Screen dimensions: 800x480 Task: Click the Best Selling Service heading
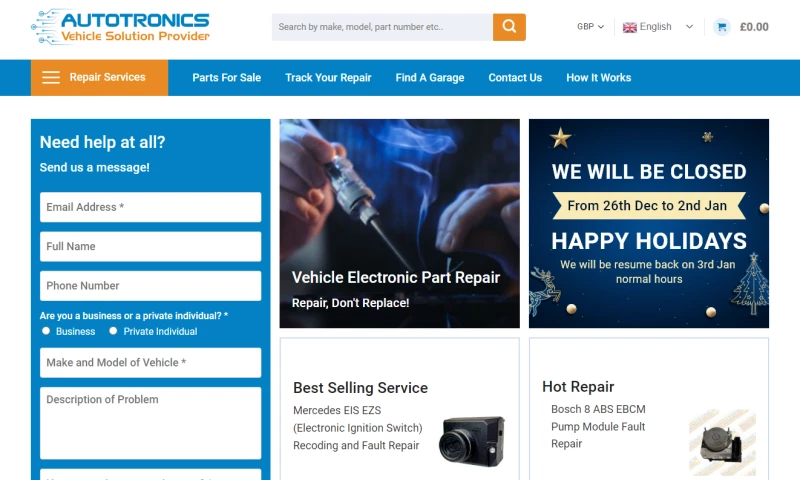point(360,388)
